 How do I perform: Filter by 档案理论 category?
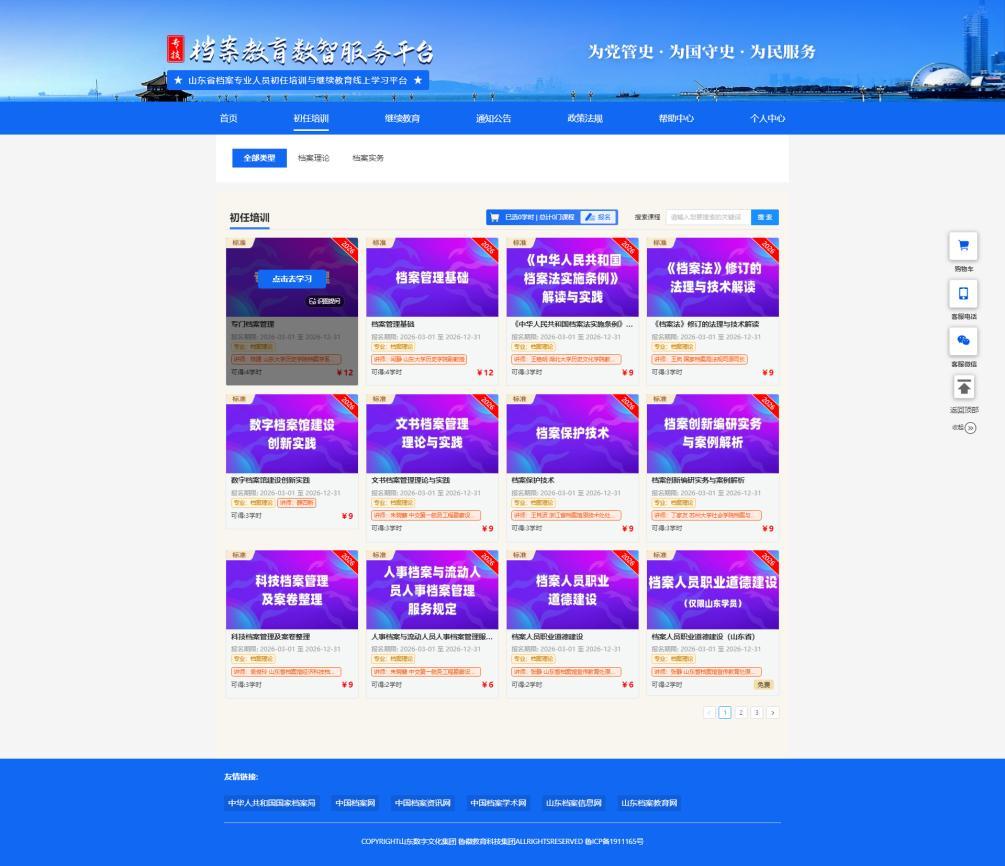tap(313, 158)
